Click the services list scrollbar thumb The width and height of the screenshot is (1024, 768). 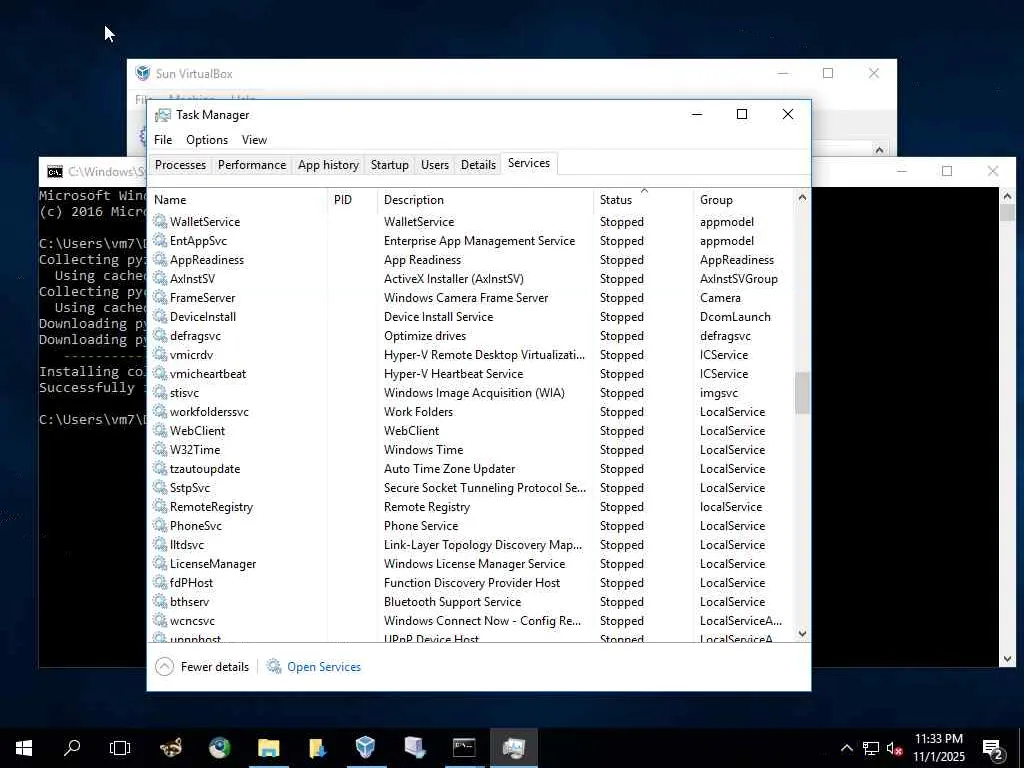point(802,392)
